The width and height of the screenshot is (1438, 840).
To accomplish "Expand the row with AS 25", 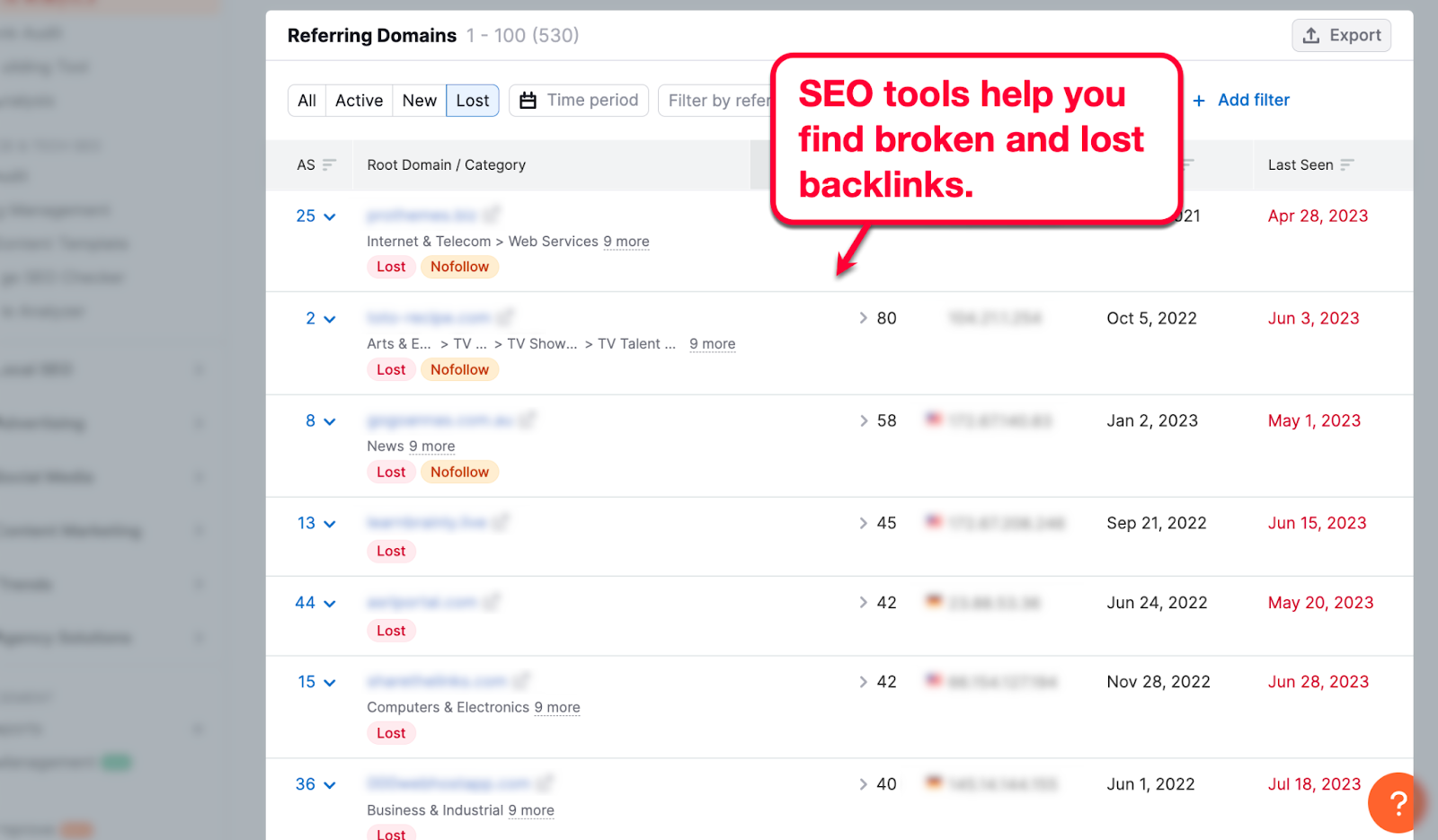I will (x=329, y=217).
